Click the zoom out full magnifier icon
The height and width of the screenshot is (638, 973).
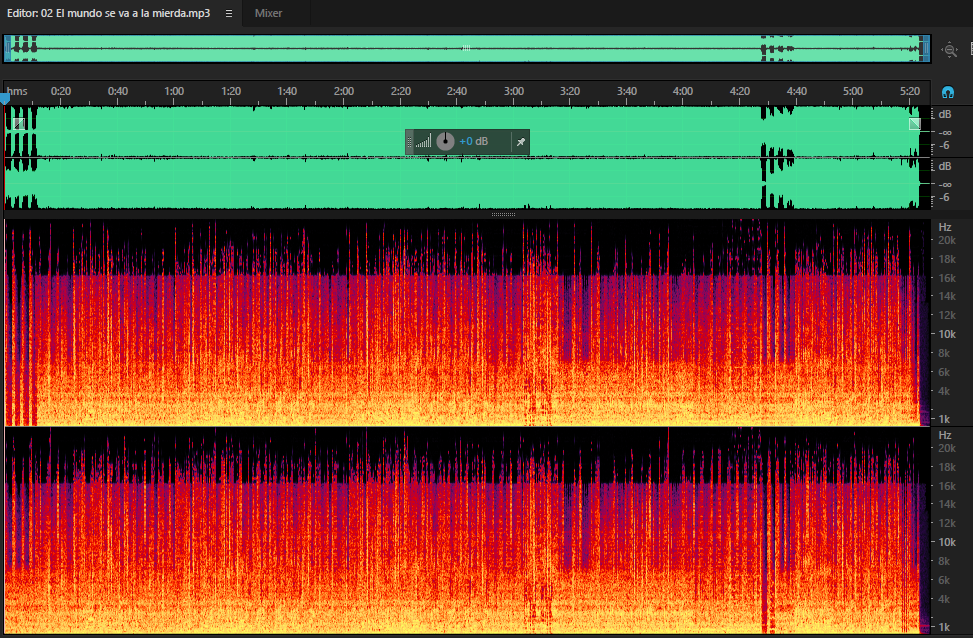tap(949, 50)
